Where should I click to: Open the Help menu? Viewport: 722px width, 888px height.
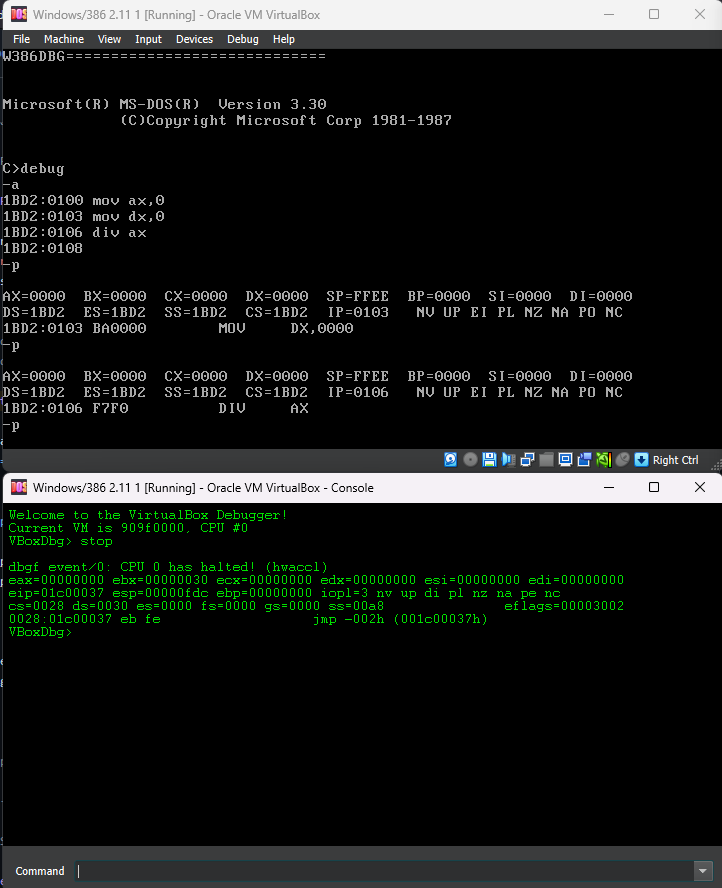click(x=284, y=39)
